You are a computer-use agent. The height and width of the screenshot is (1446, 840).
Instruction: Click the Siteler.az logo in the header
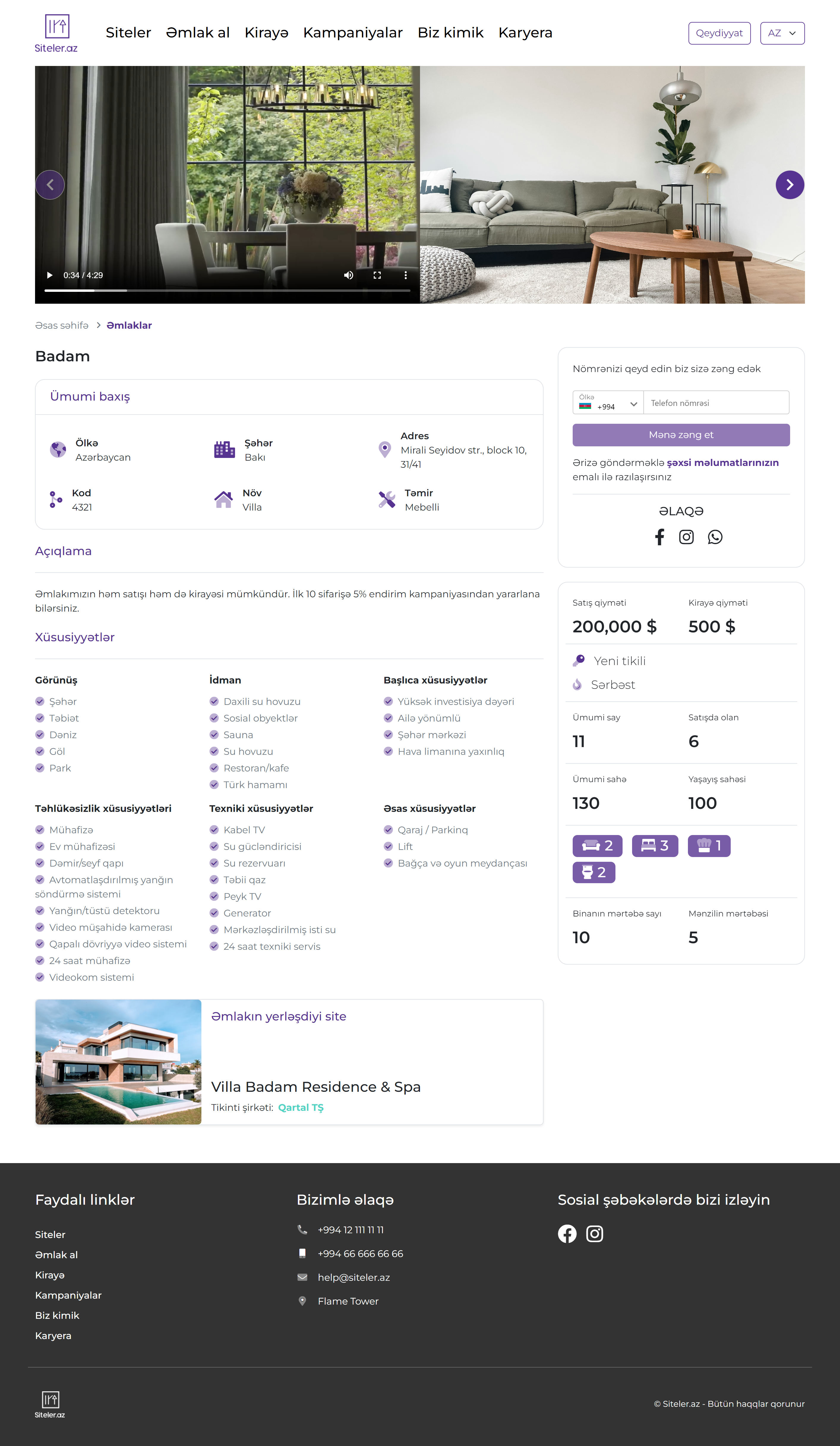56,33
